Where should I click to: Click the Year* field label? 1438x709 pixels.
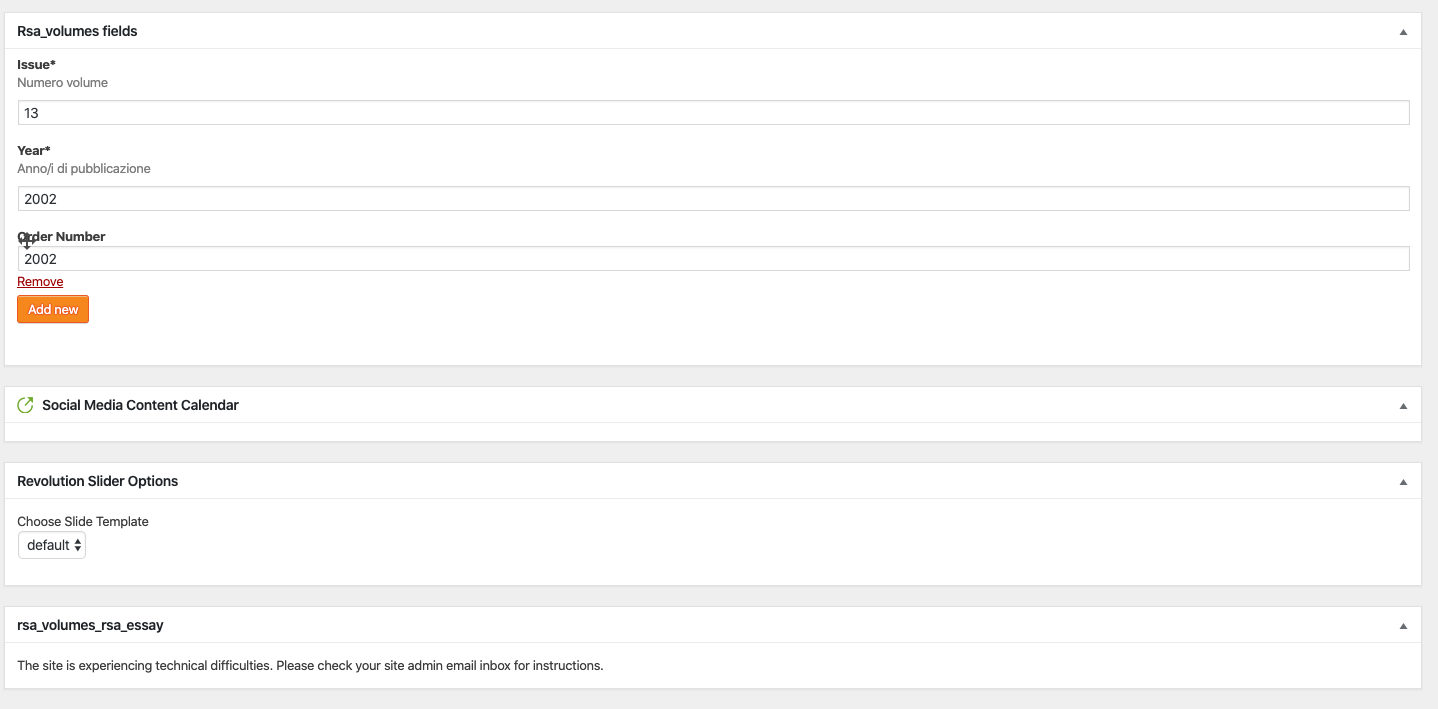[34, 151]
